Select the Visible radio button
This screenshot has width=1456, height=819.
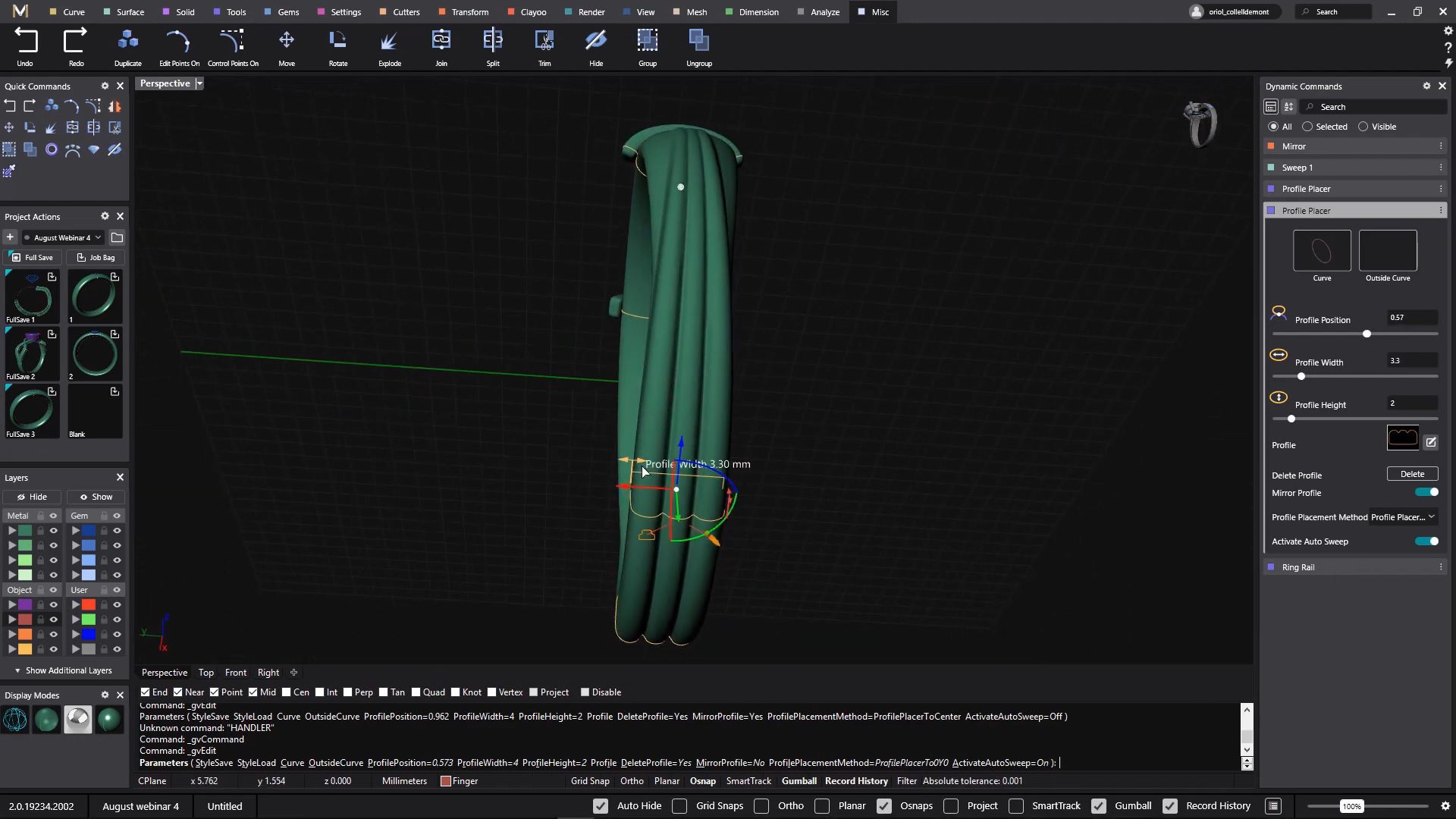(1363, 127)
